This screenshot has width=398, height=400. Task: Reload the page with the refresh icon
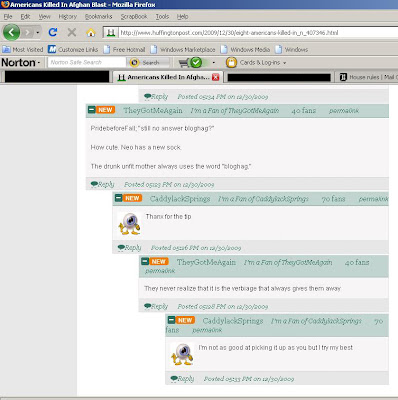(x=53, y=32)
